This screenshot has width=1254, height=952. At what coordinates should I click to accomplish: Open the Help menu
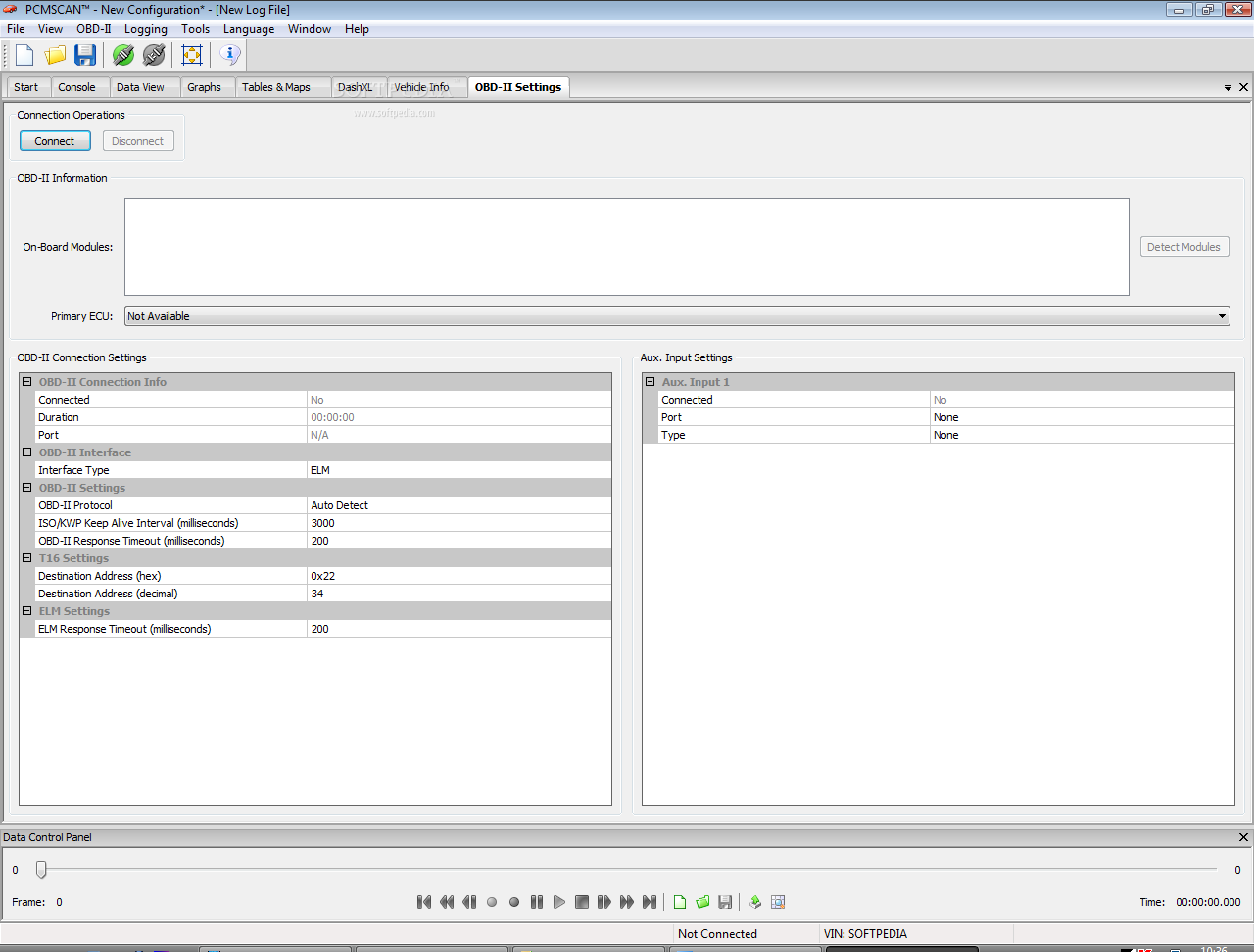[x=357, y=29]
